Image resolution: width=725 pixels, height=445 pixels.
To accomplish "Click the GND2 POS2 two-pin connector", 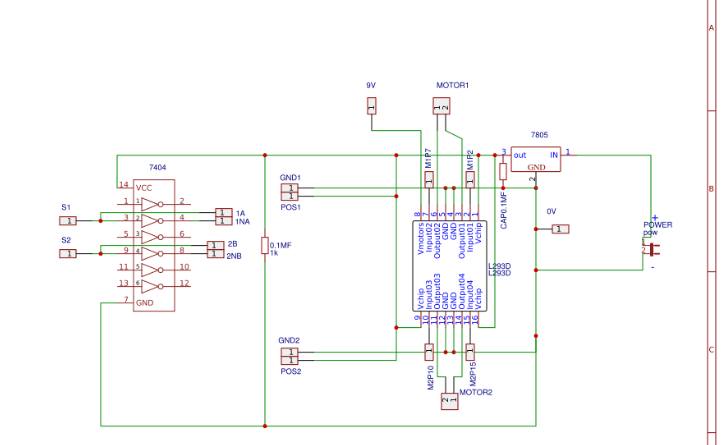I will pos(288,356).
